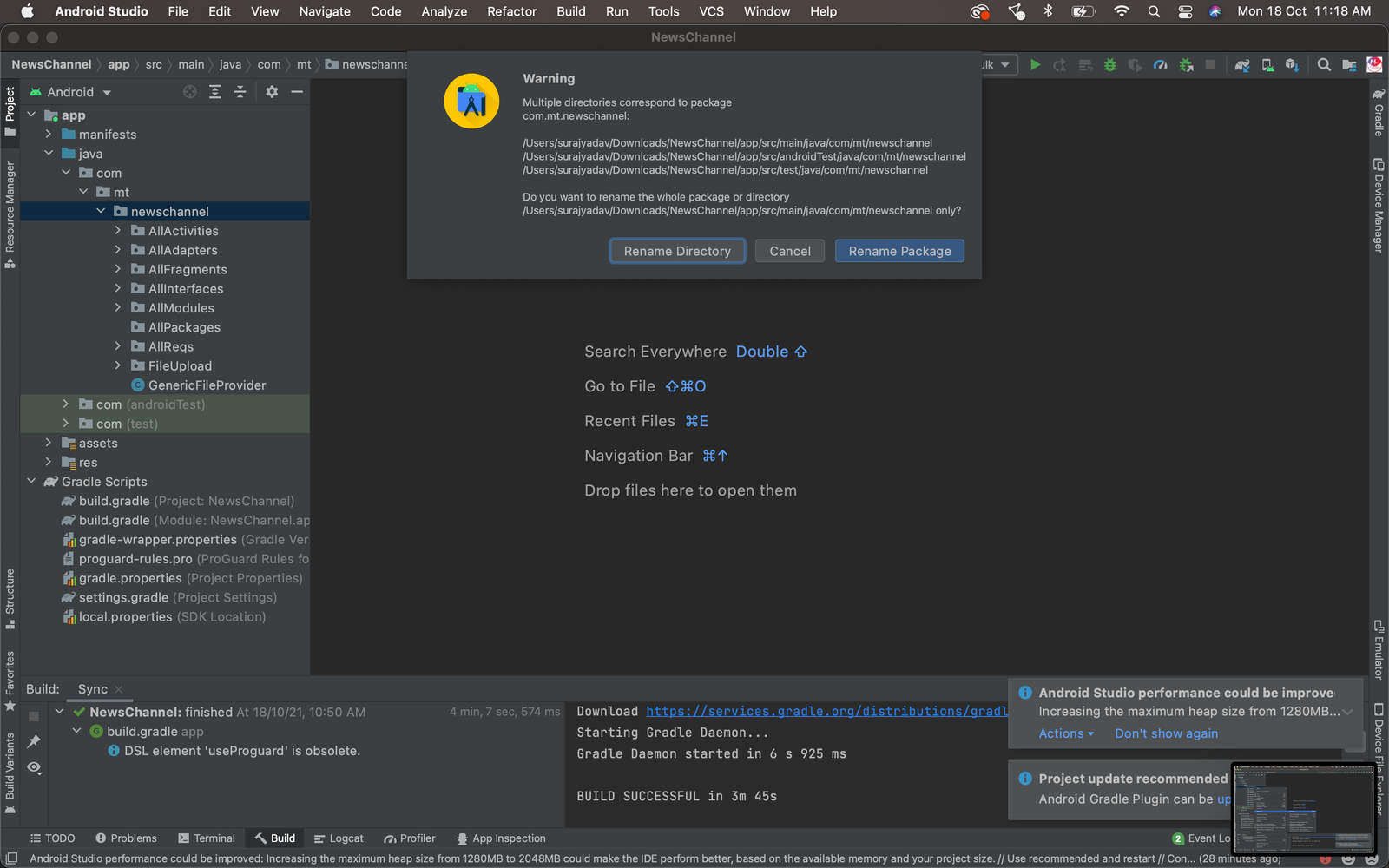Image resolution: width=1389 pixels, height=868 pixels.
Task: Open settings.gradle Project Settings file
Action: coord(169,598)
